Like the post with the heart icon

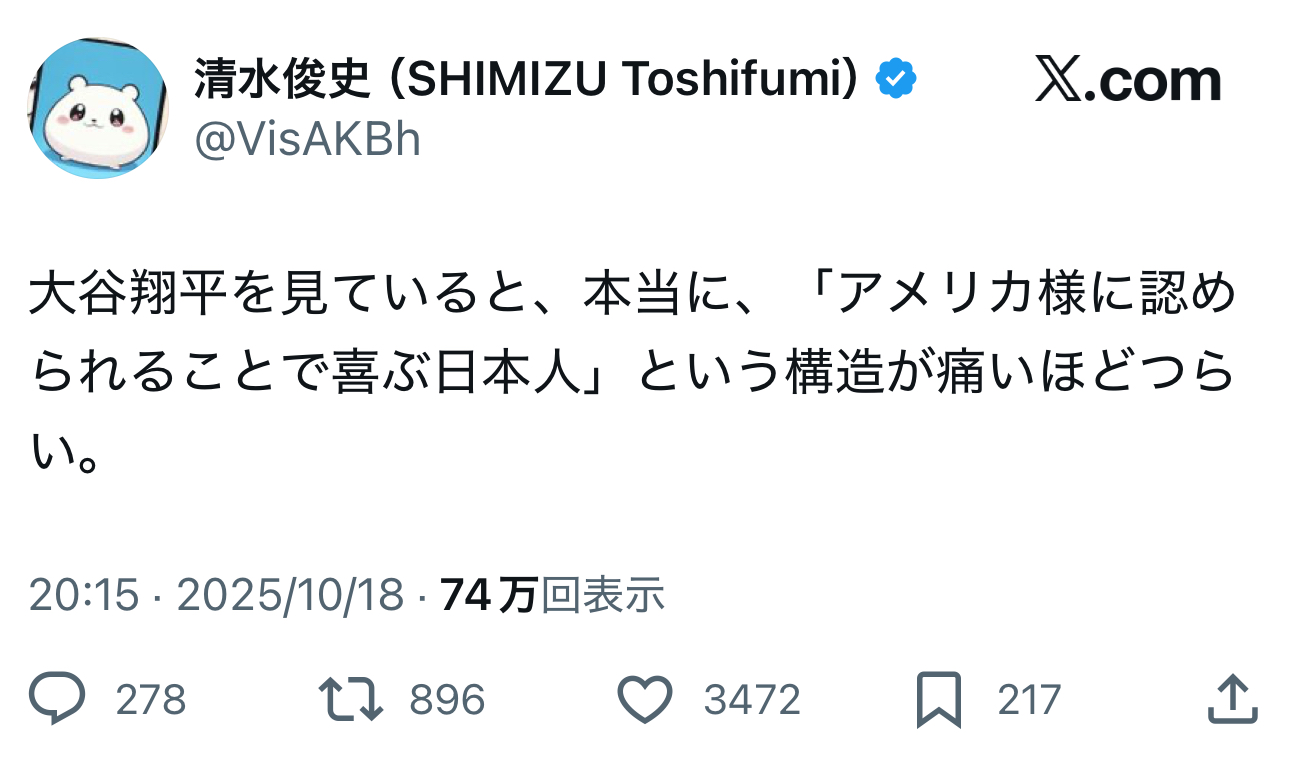(645, 699)
